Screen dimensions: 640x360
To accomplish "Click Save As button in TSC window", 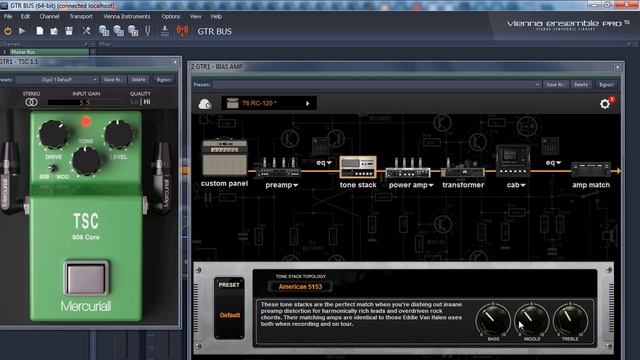I will (x=113, y=80).
